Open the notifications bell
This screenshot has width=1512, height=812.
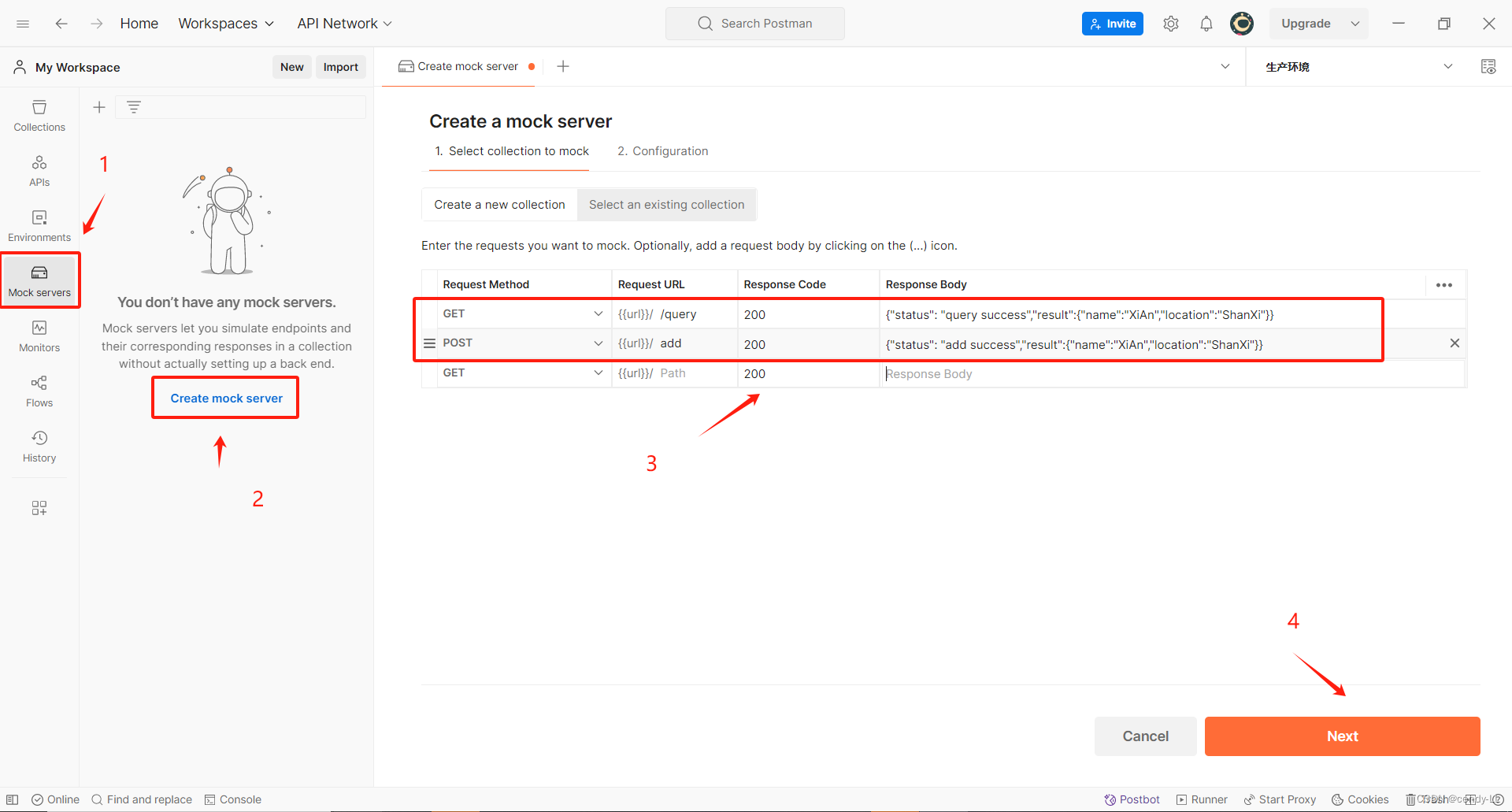(x=1206, y=24)
